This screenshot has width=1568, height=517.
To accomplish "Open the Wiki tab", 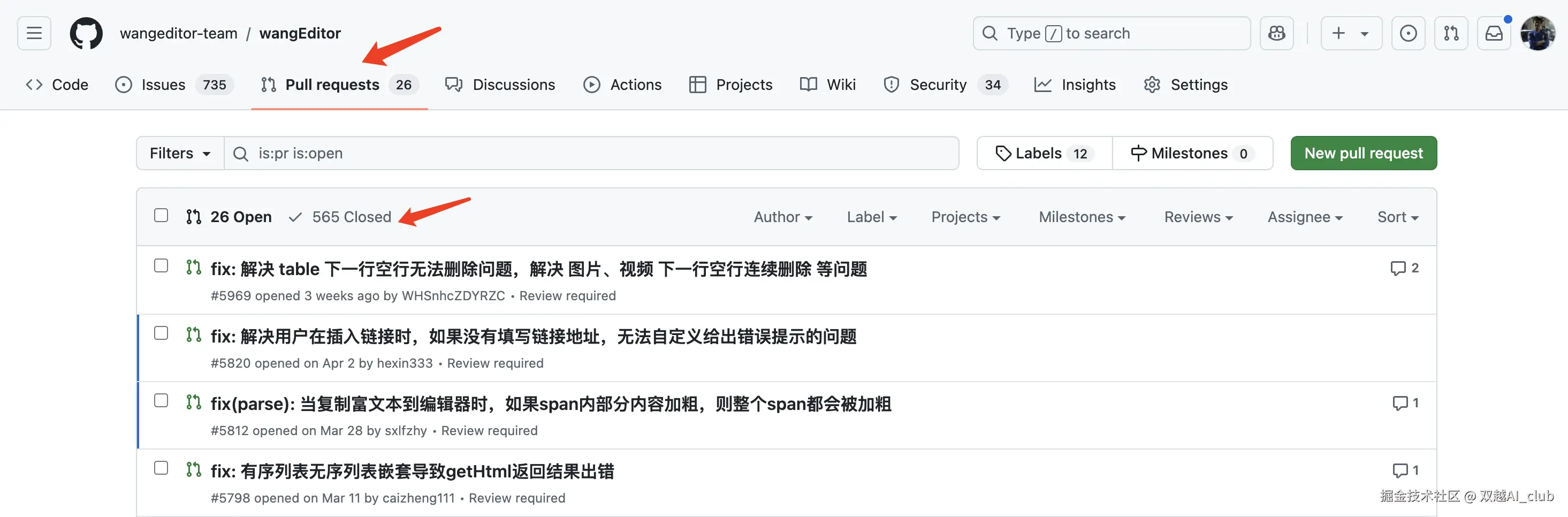I will 828,85.
